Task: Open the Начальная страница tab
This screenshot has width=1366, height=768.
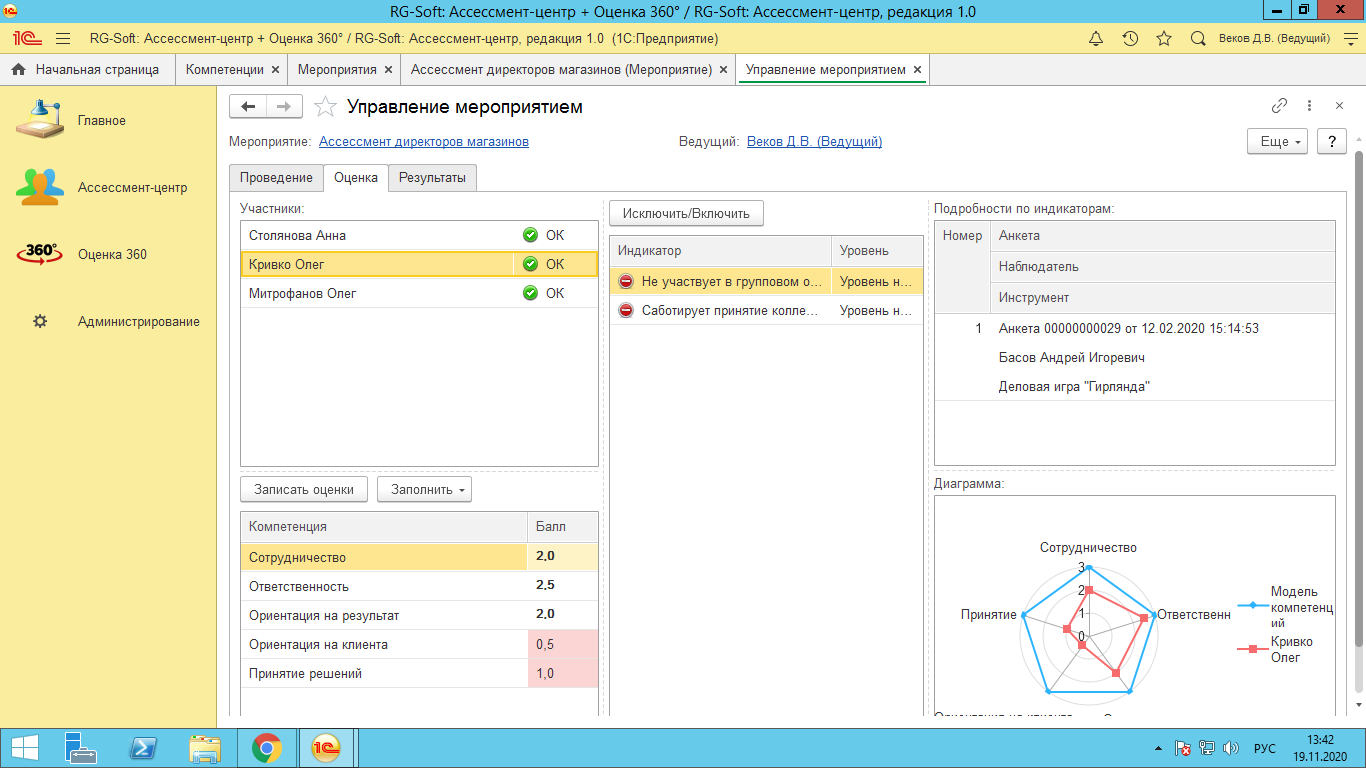Action: (87, 70)
